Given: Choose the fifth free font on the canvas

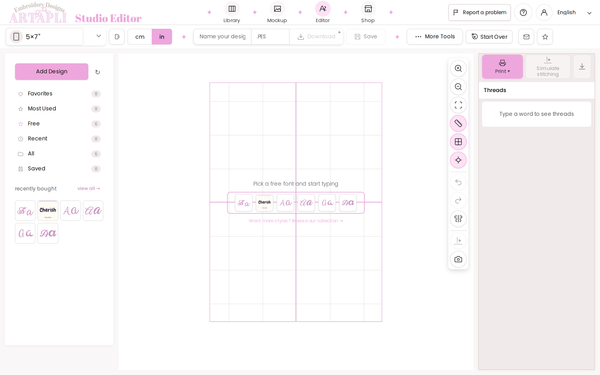Looking at the screenshot, I should 327,203.
